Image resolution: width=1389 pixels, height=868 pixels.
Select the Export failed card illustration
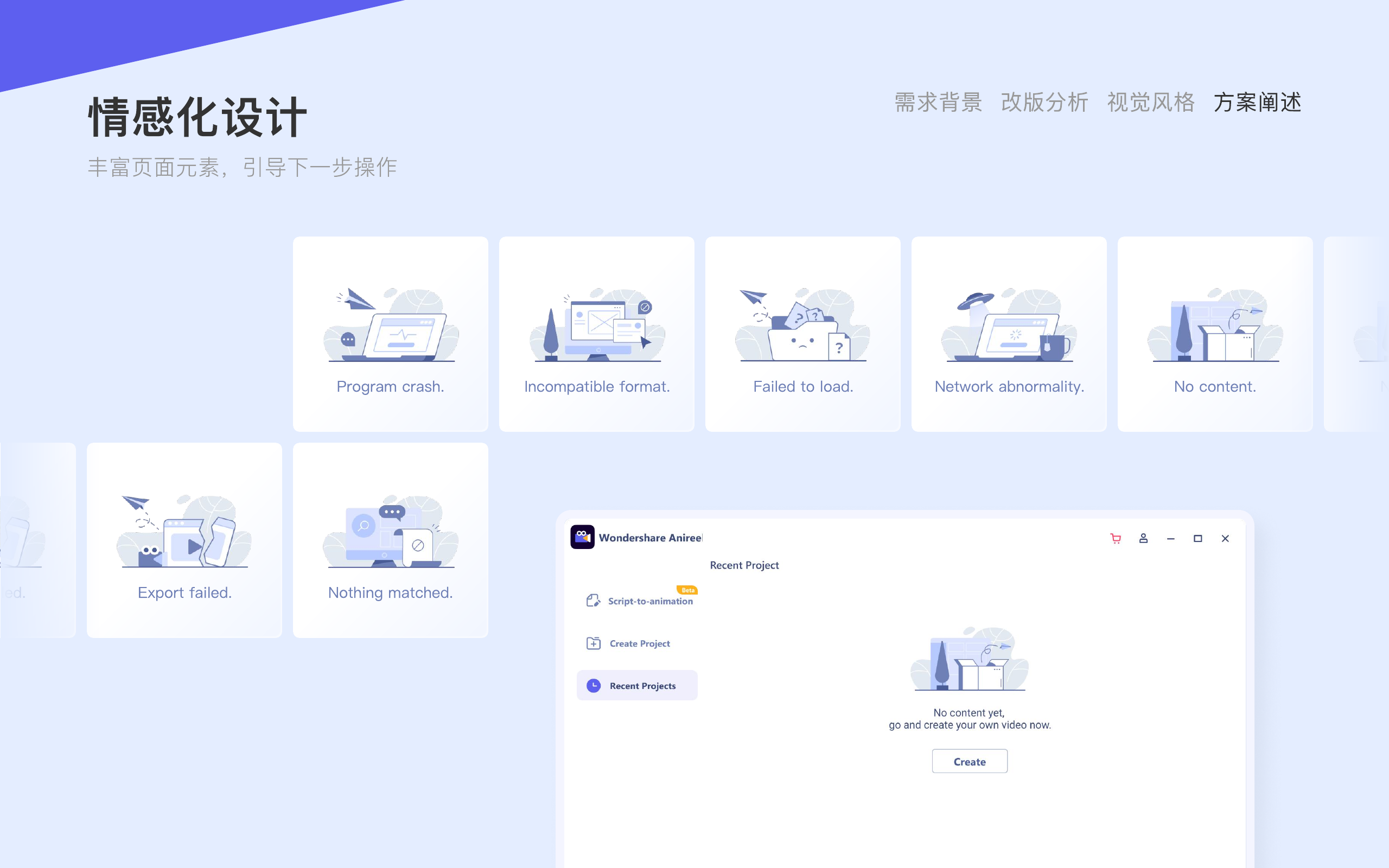click(x=184, y=531)
